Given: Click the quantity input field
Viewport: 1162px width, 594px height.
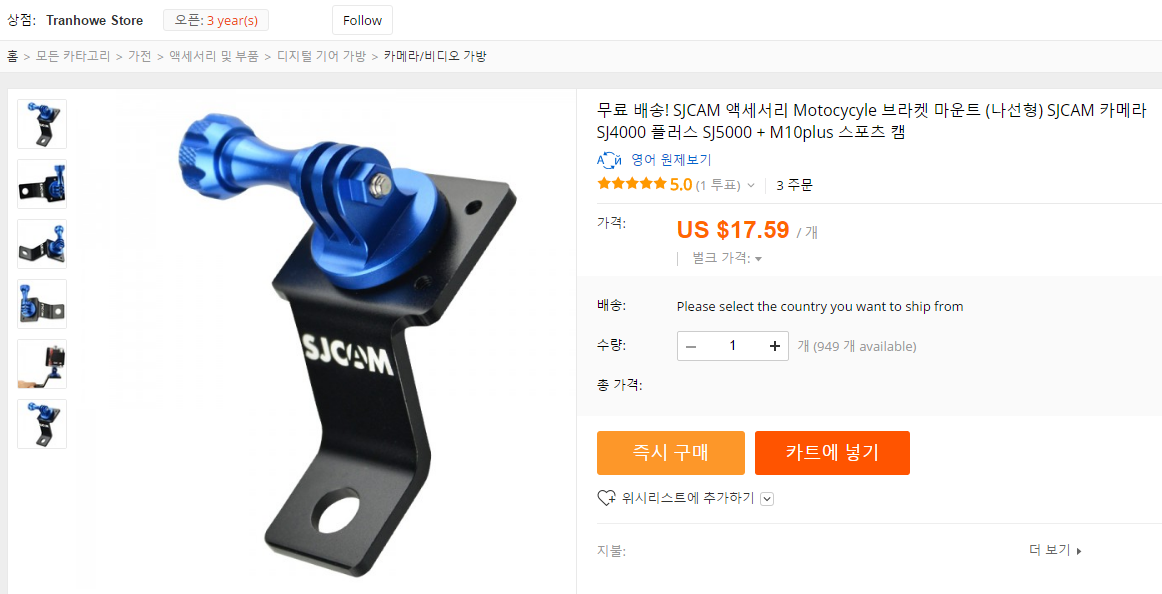Looking at the screenshot, I should (733, 346).
